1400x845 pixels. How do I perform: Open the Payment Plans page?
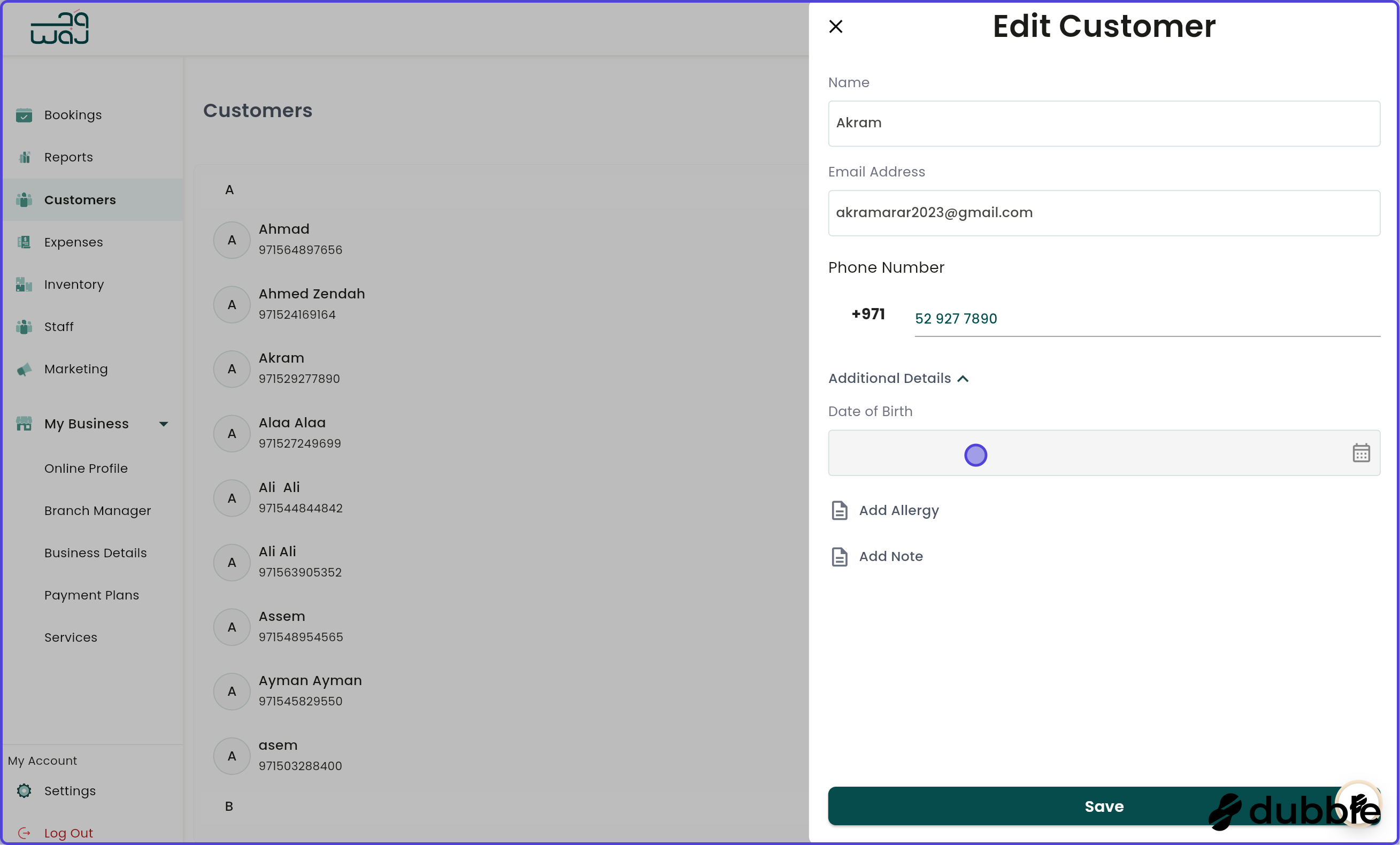point(91,595)
